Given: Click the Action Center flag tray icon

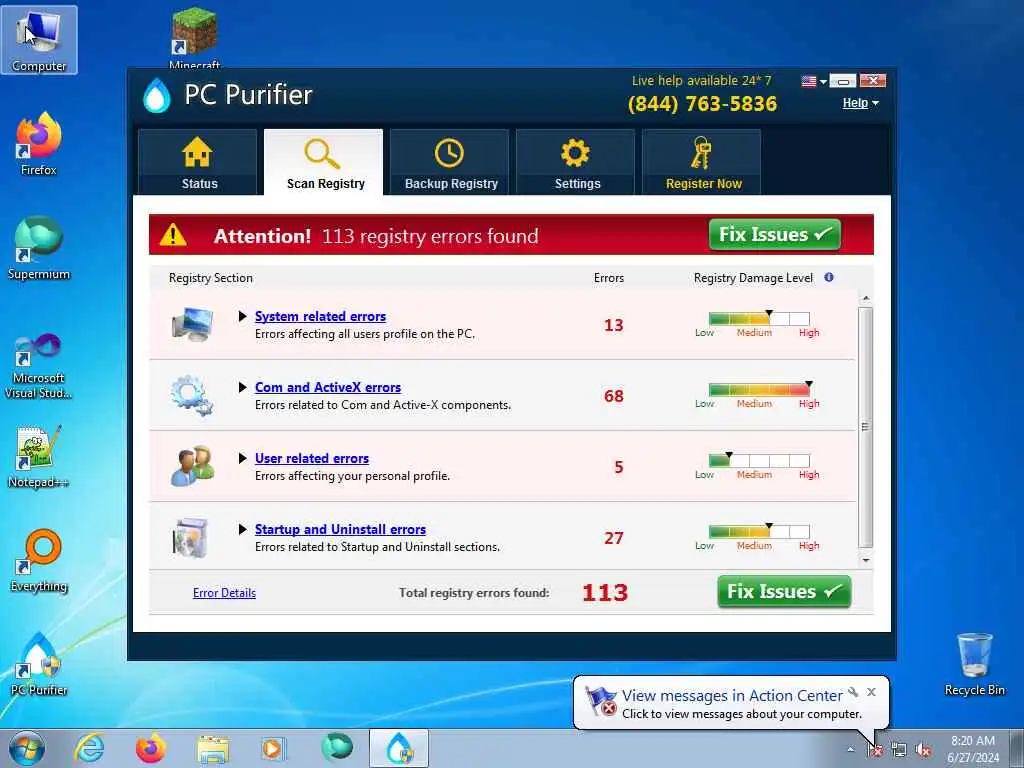Looking at the screenshot, I should click(875, 750).
